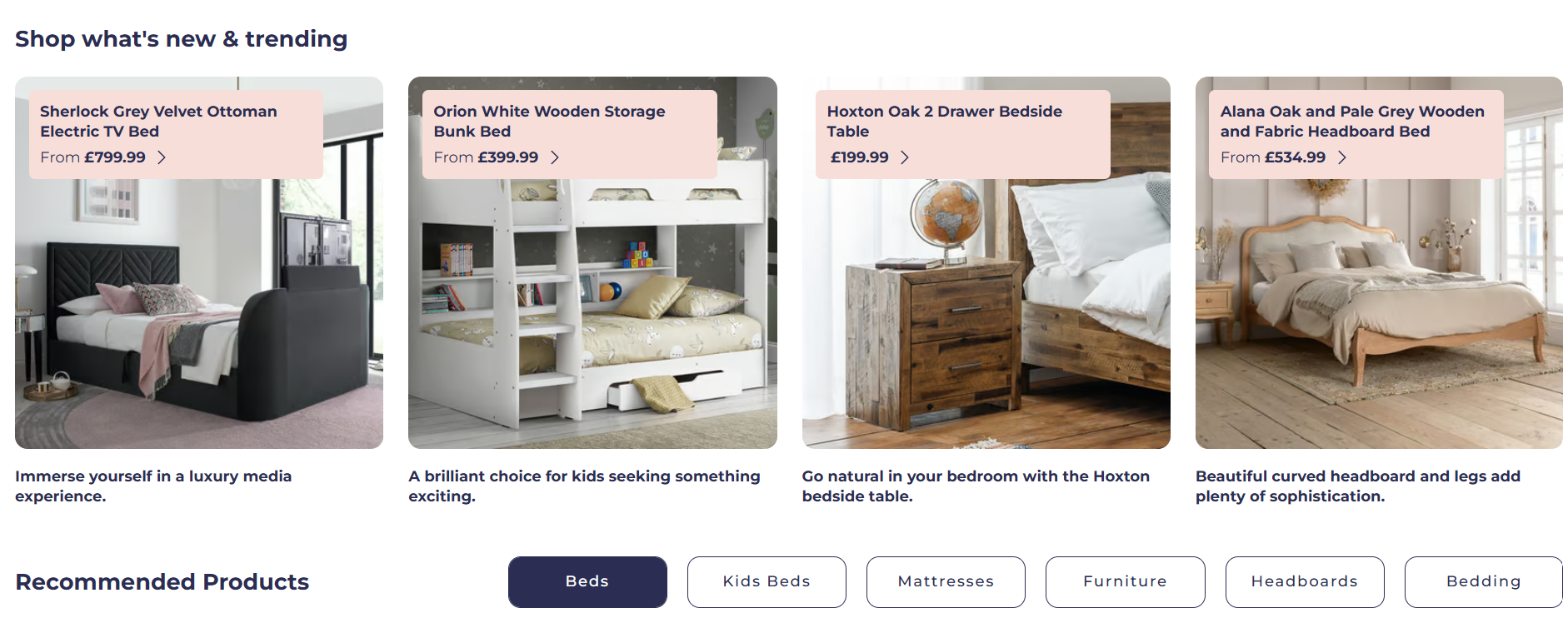Open Orion White Wooden Storage Bunk Bed title
This screenshot has width=1568, height=618.
coord(549,122)
